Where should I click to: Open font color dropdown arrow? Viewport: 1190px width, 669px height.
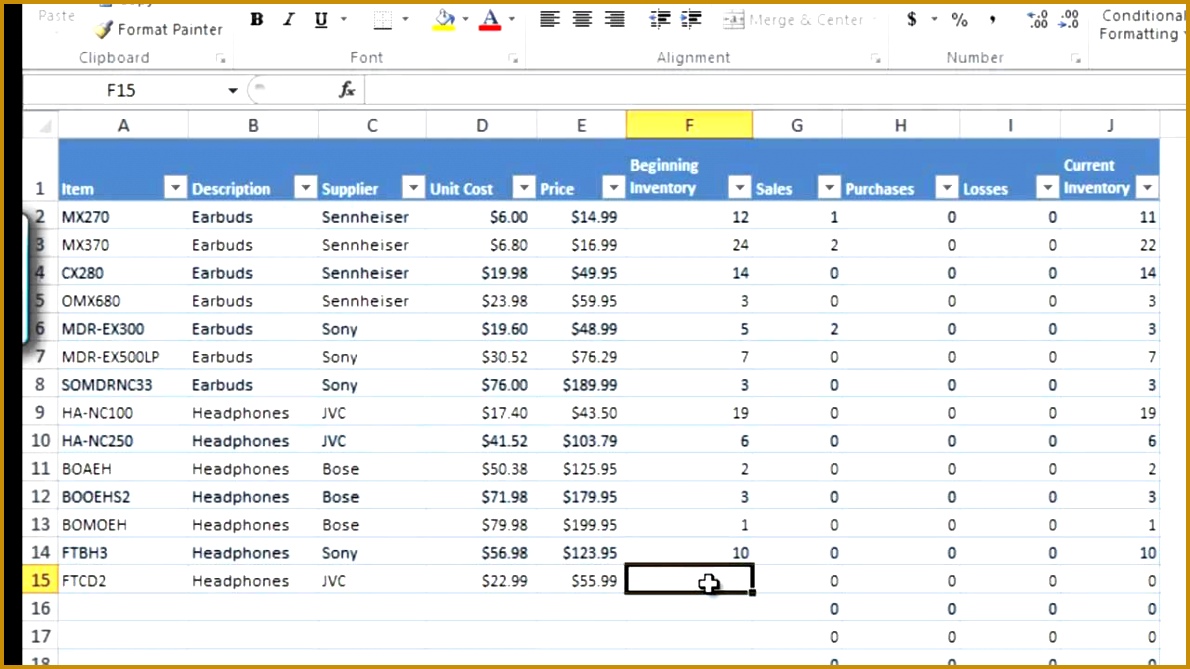point(512,20)
